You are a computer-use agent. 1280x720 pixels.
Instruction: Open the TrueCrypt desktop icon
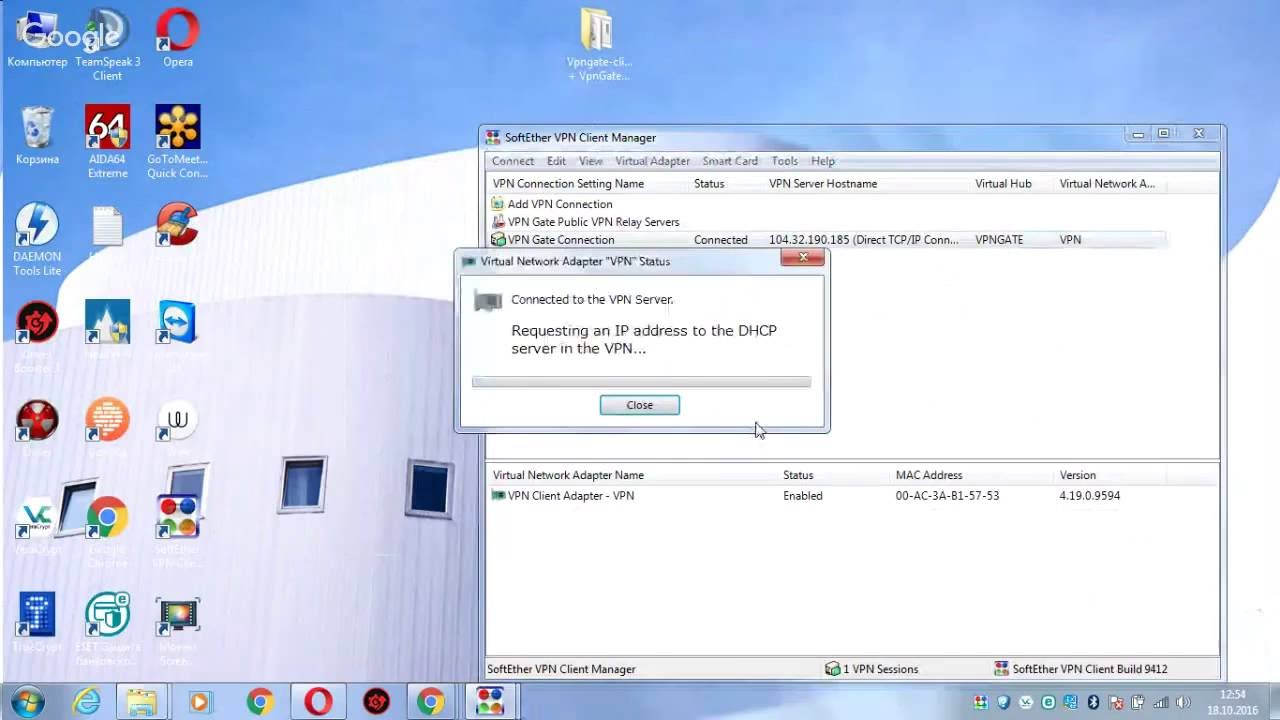click(37, 622)
